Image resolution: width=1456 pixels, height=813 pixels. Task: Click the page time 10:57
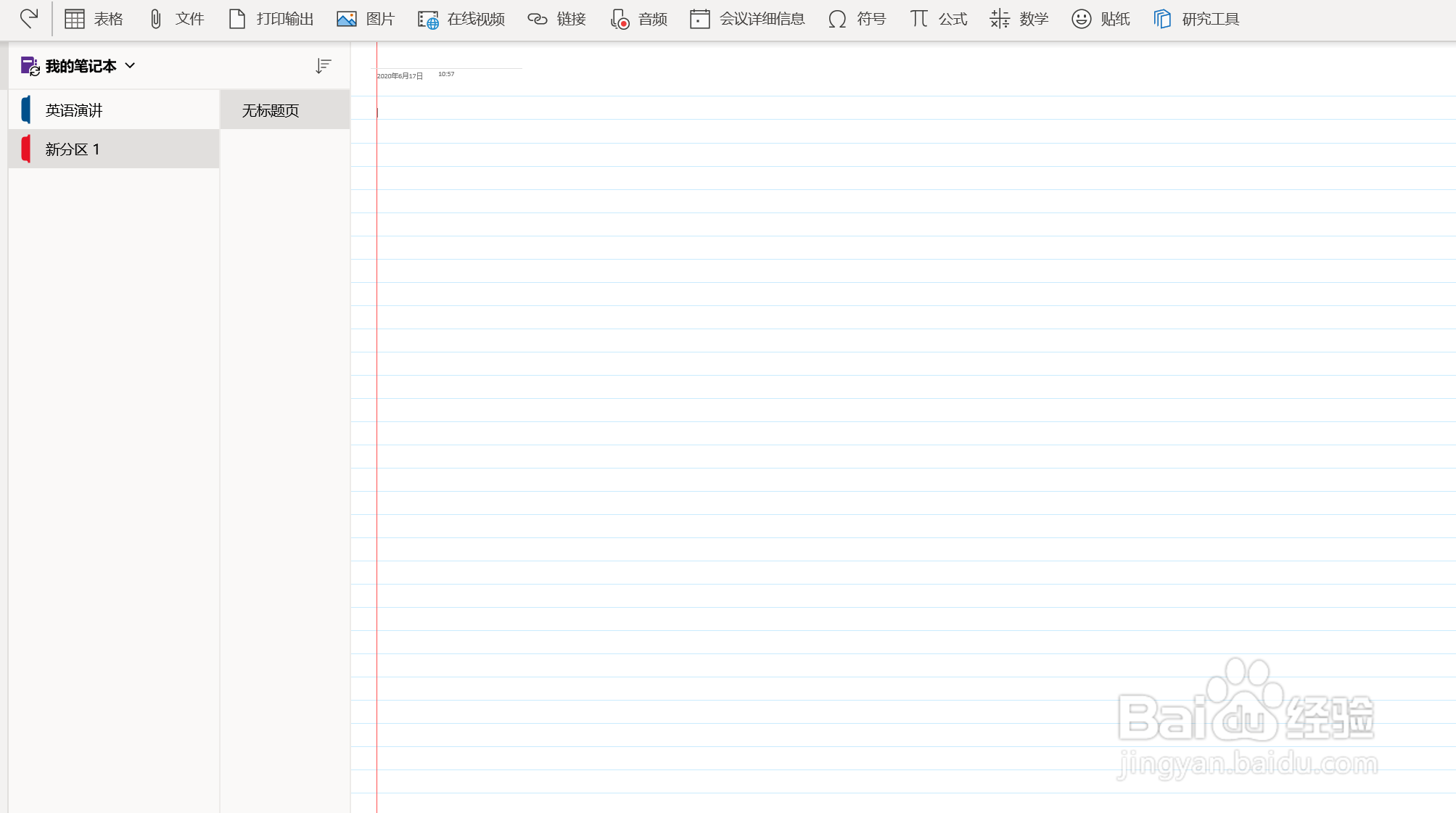click(x=446, y=74)
